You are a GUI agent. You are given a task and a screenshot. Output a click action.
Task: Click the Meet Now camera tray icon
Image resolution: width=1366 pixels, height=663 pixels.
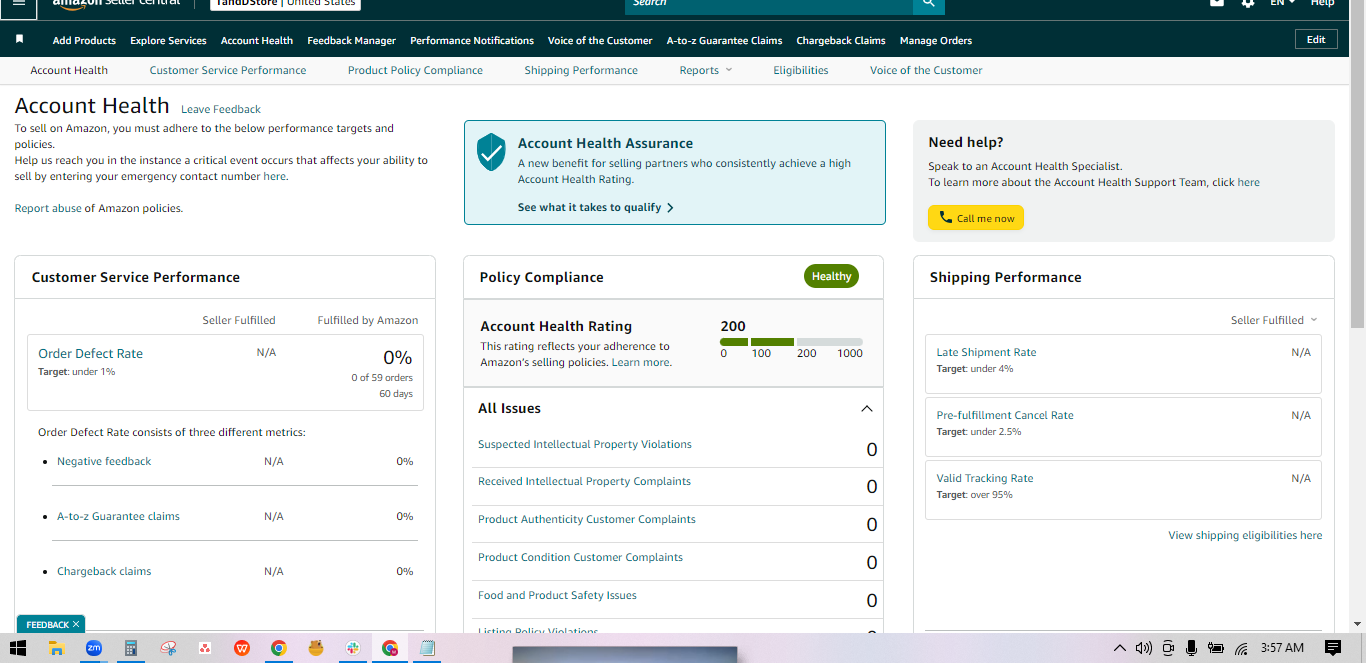click(x=1168, y=648)
